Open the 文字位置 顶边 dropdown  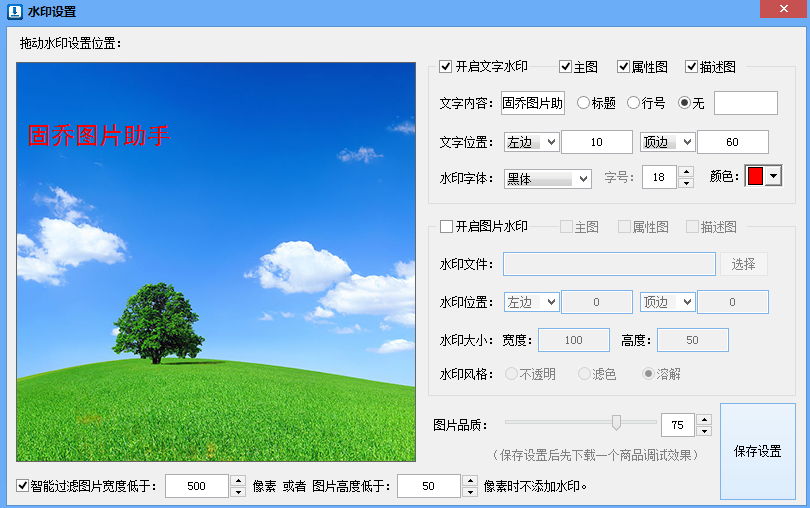(667, 142)
